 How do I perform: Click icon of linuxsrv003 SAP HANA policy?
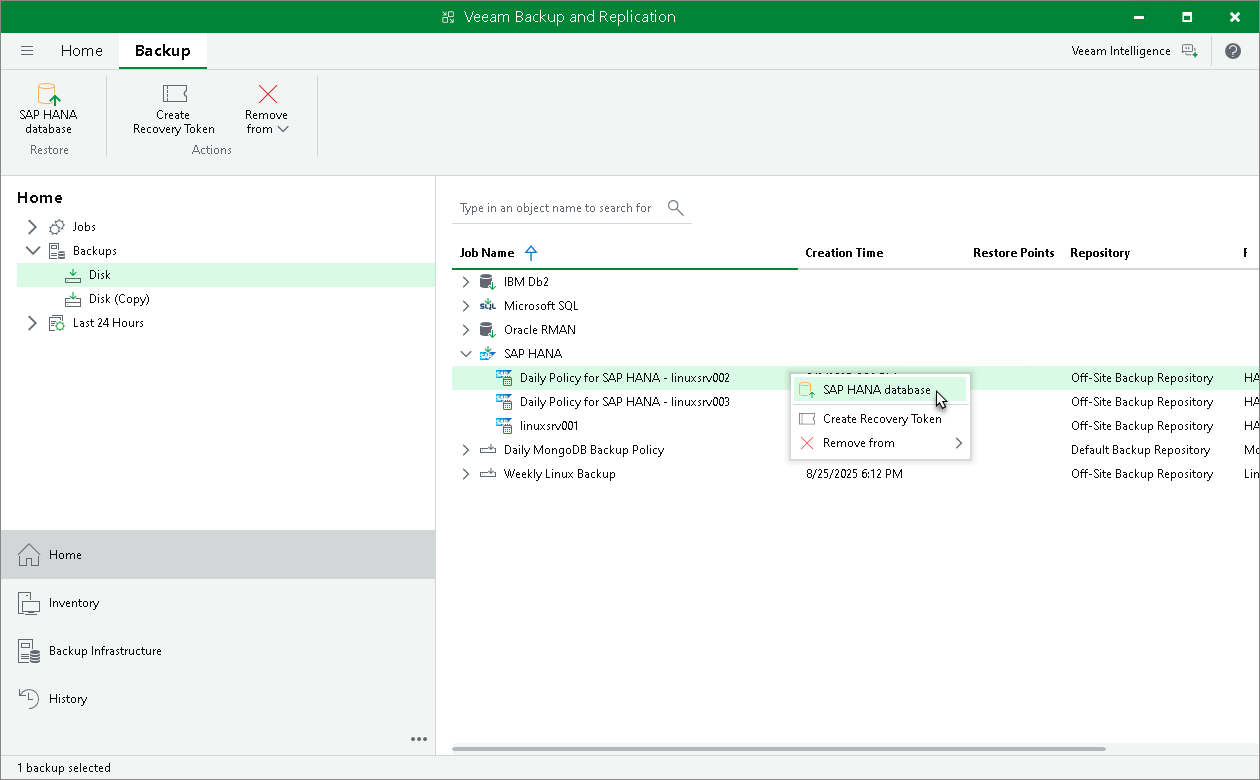504,402
